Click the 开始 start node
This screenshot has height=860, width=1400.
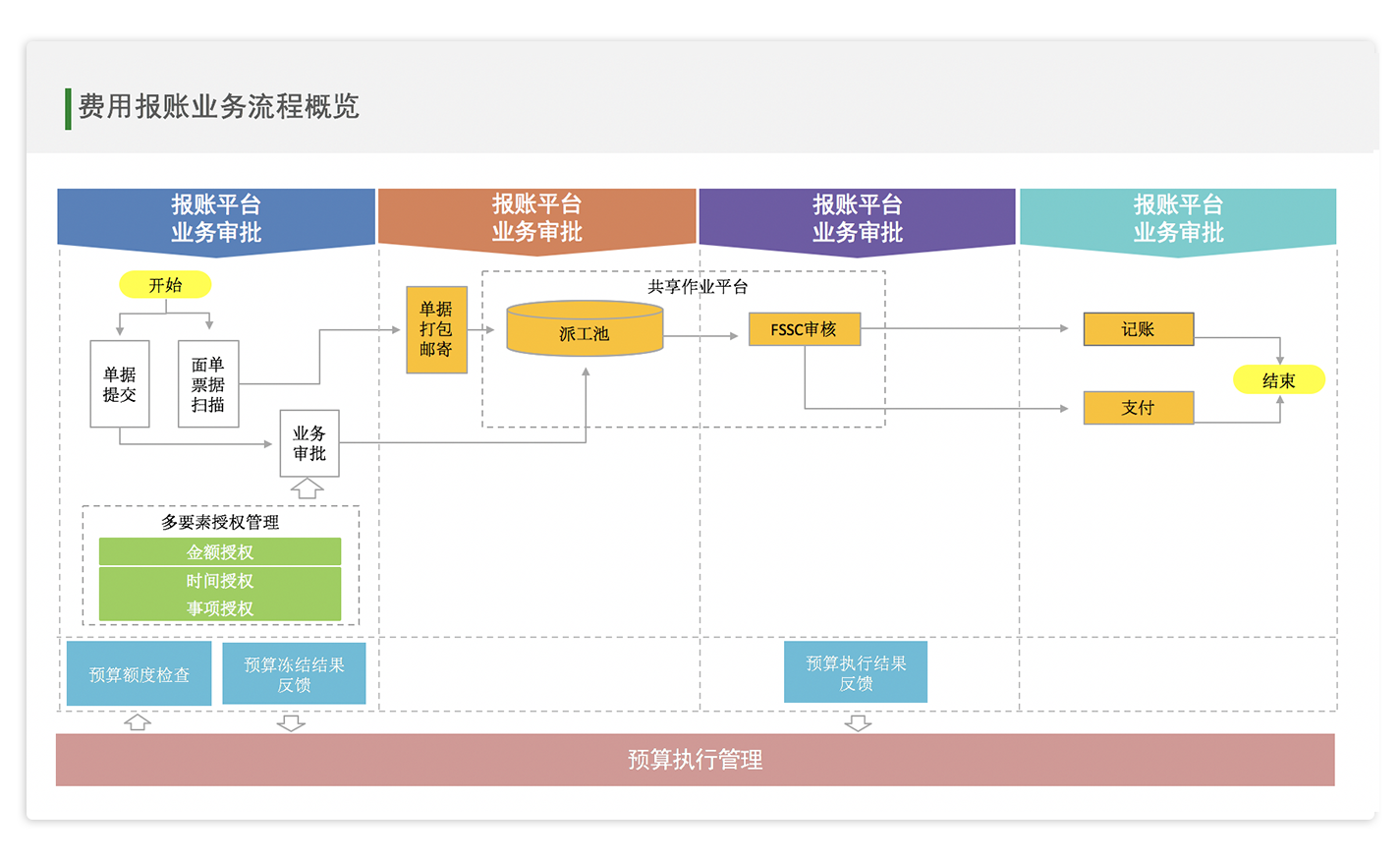point(165,285)
